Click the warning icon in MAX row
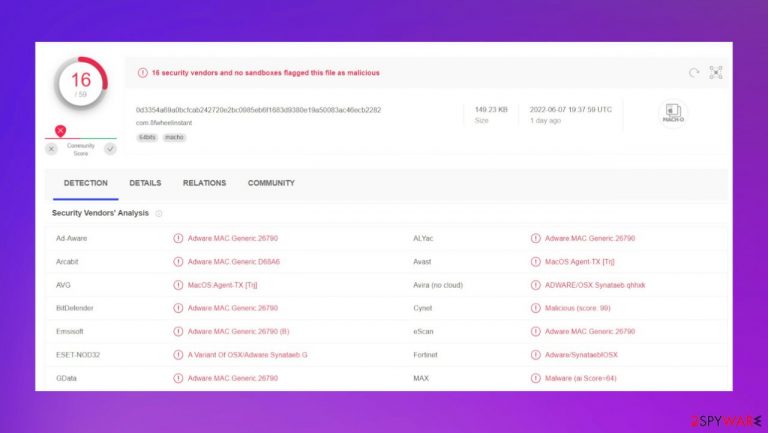This screenshot has width=768, height=433. [536, 378]
